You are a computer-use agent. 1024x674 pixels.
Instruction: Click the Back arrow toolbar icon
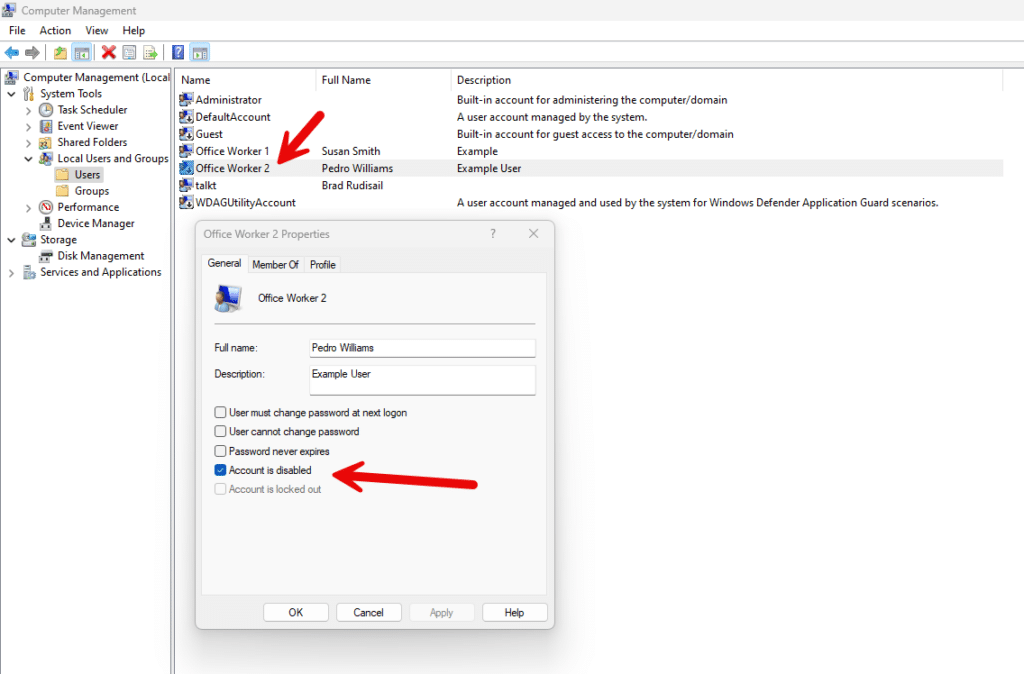point(12,53)
